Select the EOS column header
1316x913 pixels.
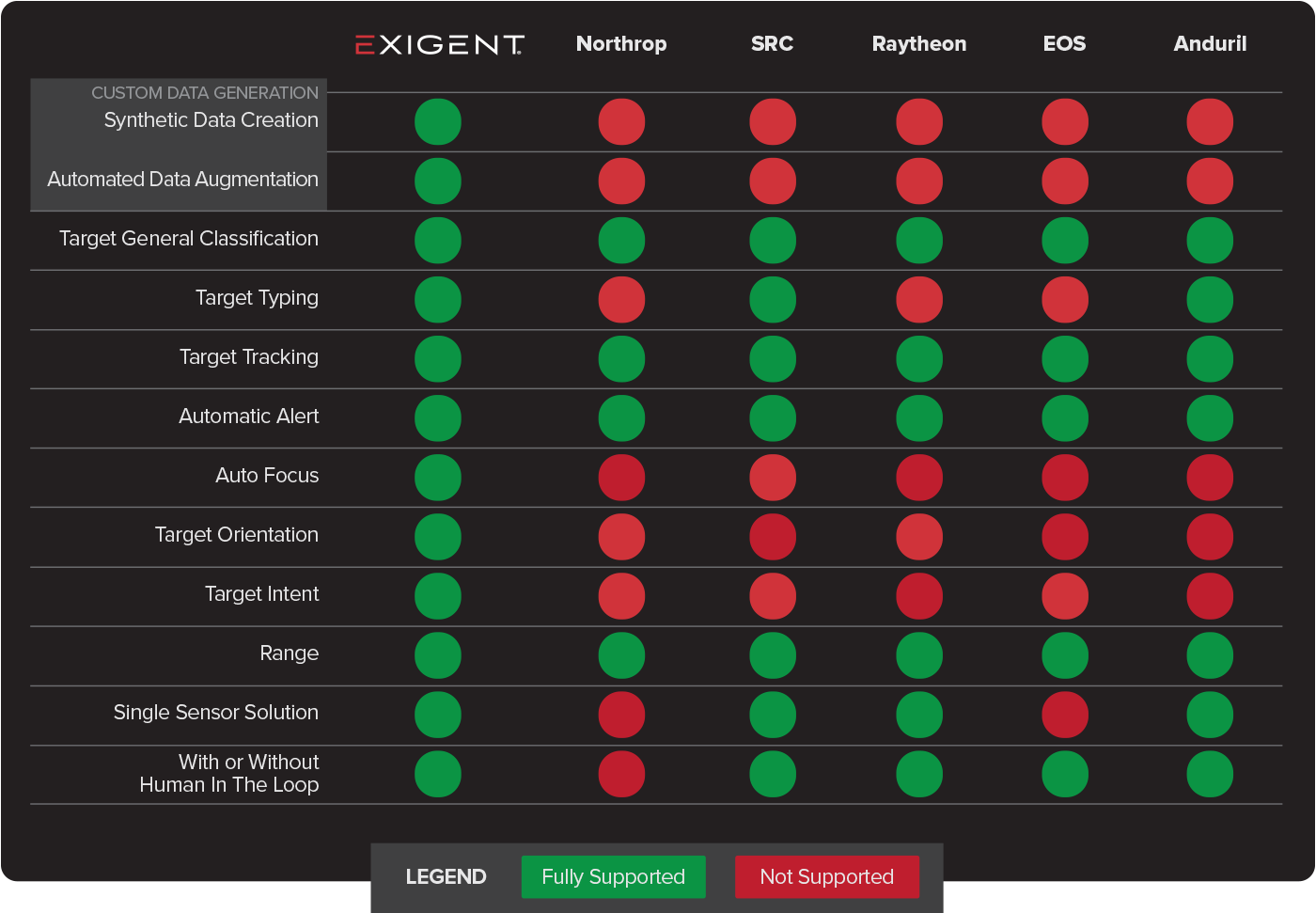pos(1065,44)
